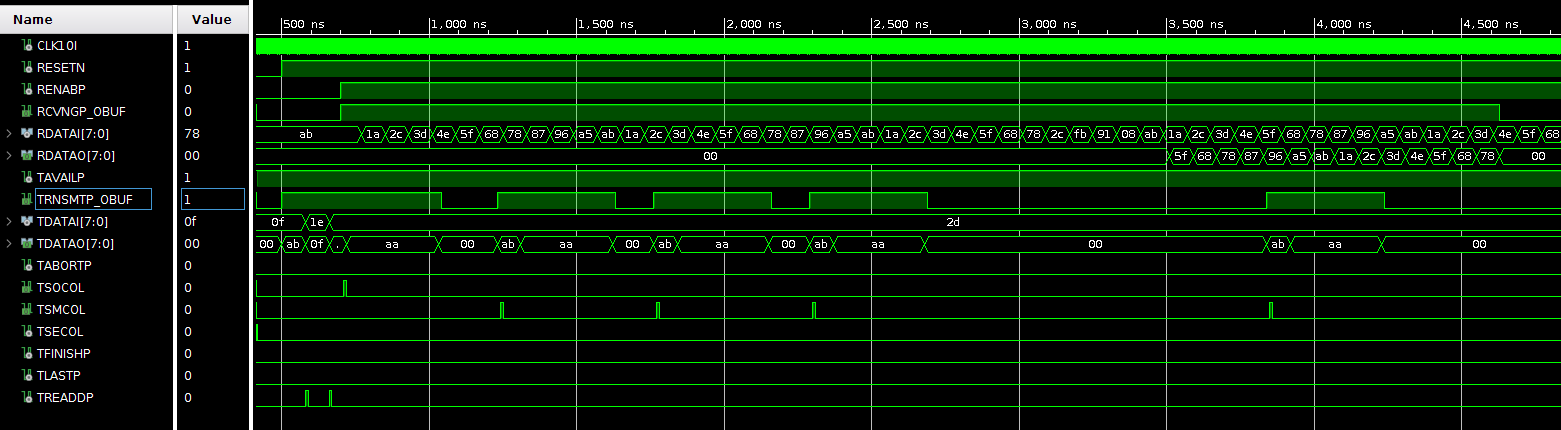Click the 500 ns time ruler mark
1561x430 pixels.
[304, 23]
